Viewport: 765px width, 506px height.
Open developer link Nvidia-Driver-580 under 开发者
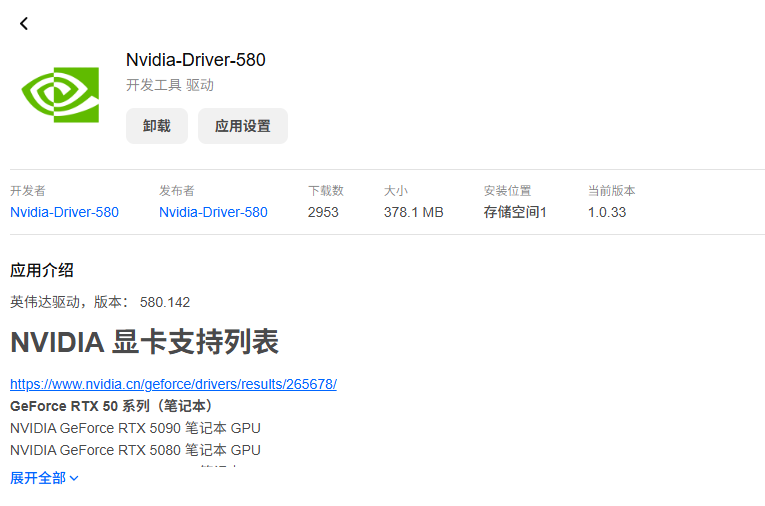click(64, 212)
